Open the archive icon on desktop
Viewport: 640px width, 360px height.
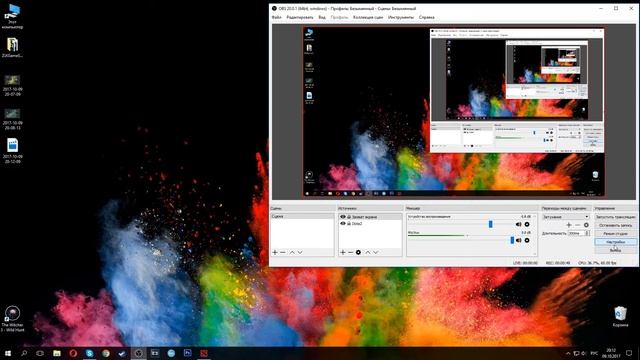point(12,47)
